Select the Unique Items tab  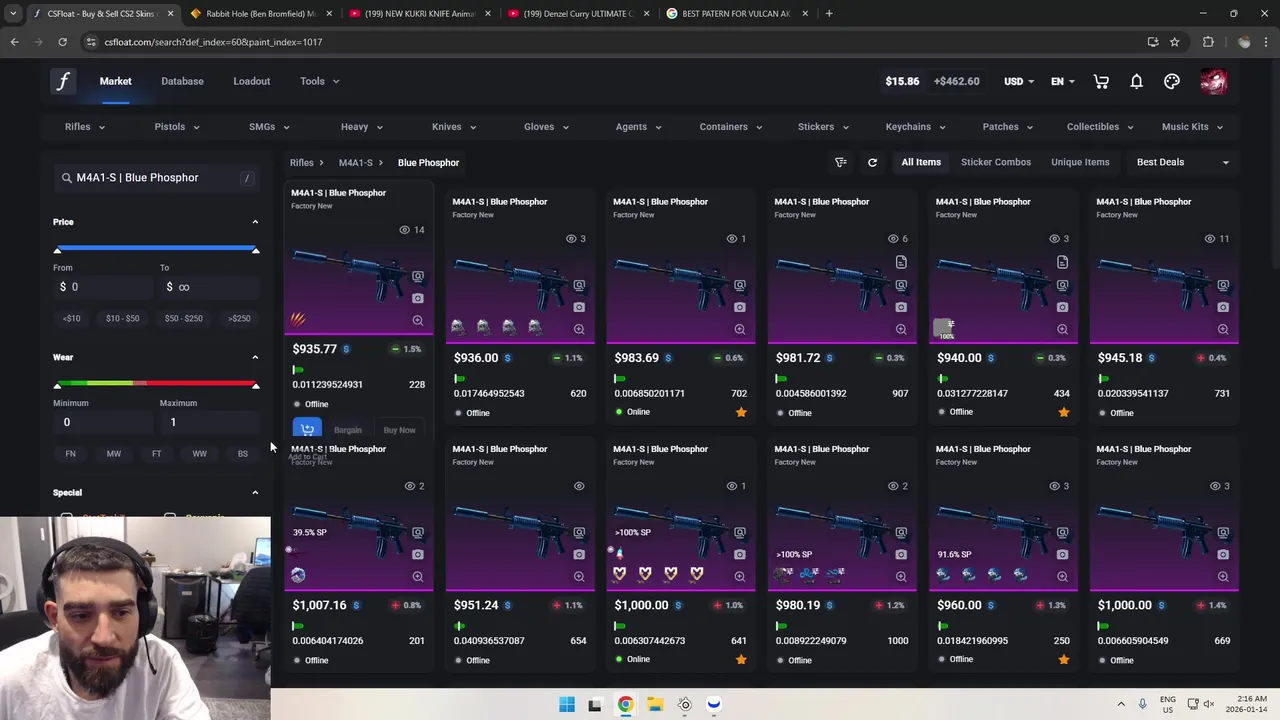[1080, 162]
